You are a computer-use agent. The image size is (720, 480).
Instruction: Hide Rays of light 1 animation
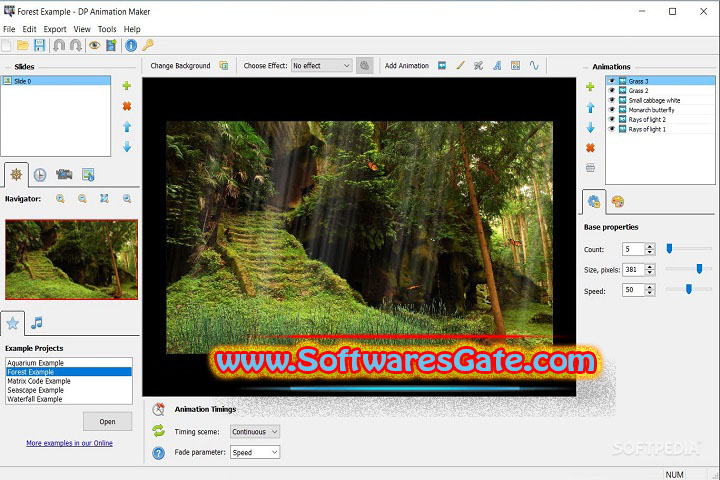[612, 129]
